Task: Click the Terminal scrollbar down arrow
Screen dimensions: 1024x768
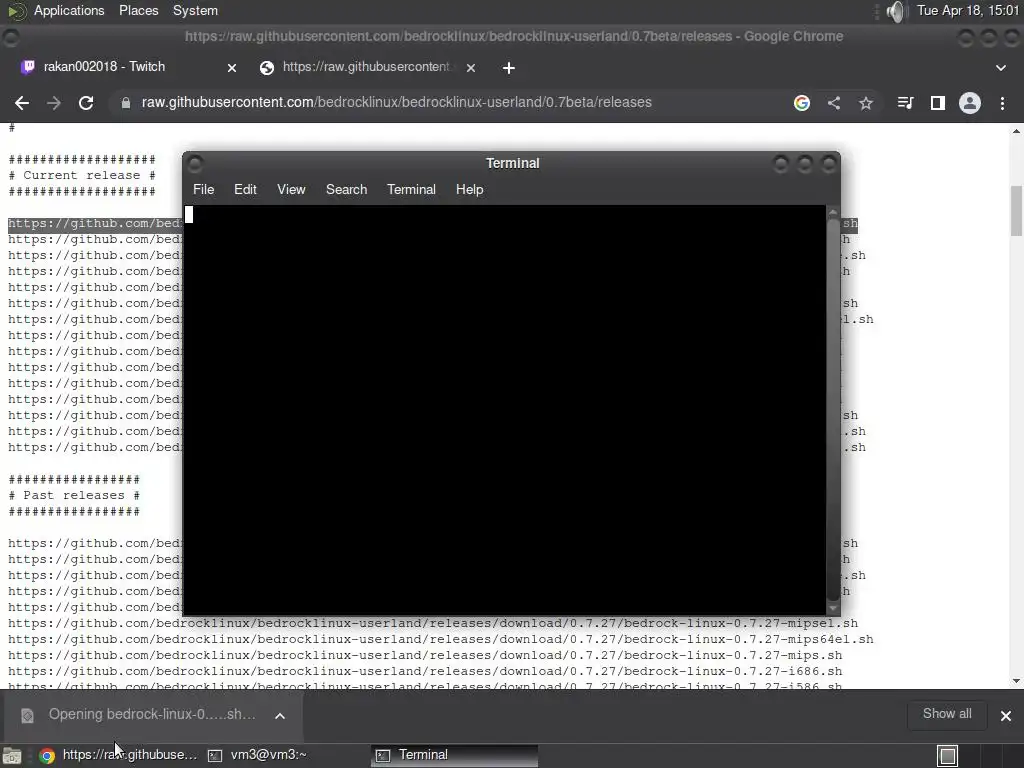Action: 833,608
